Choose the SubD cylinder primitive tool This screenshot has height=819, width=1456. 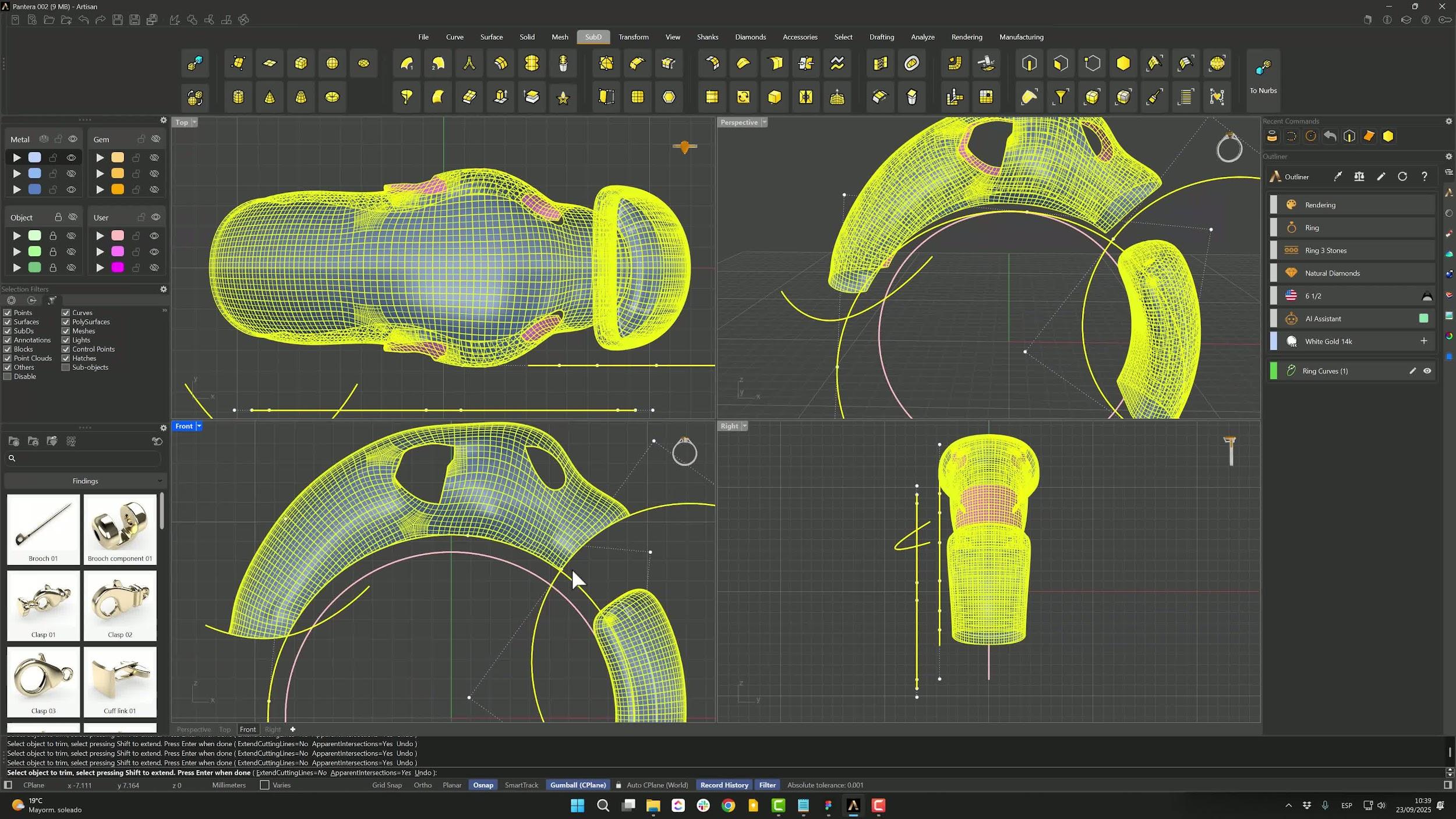click(238, 97)
